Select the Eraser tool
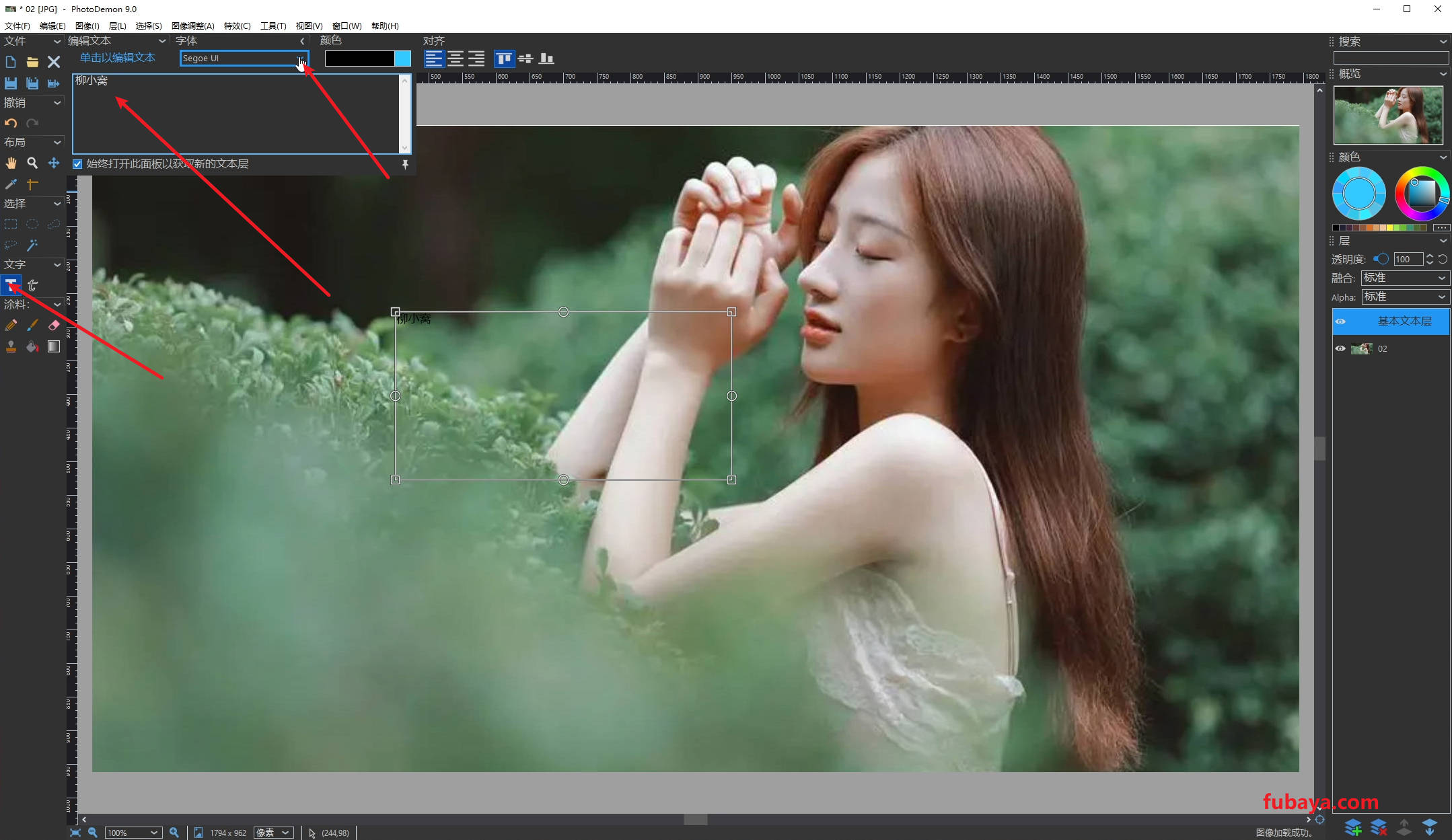Image resolution: width=1452 pixels, height=840 pixels. click(x=54, y=325)
